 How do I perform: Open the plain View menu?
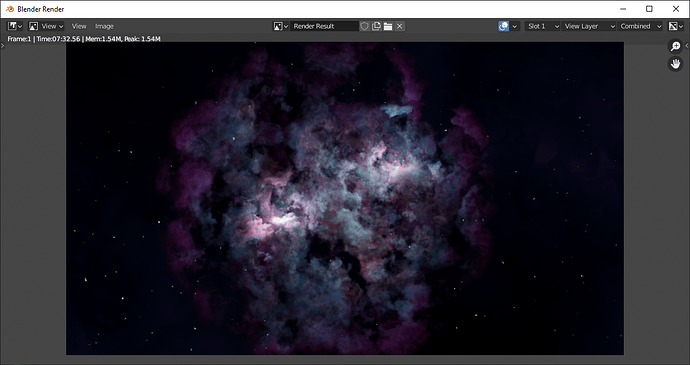coord(79,26)
